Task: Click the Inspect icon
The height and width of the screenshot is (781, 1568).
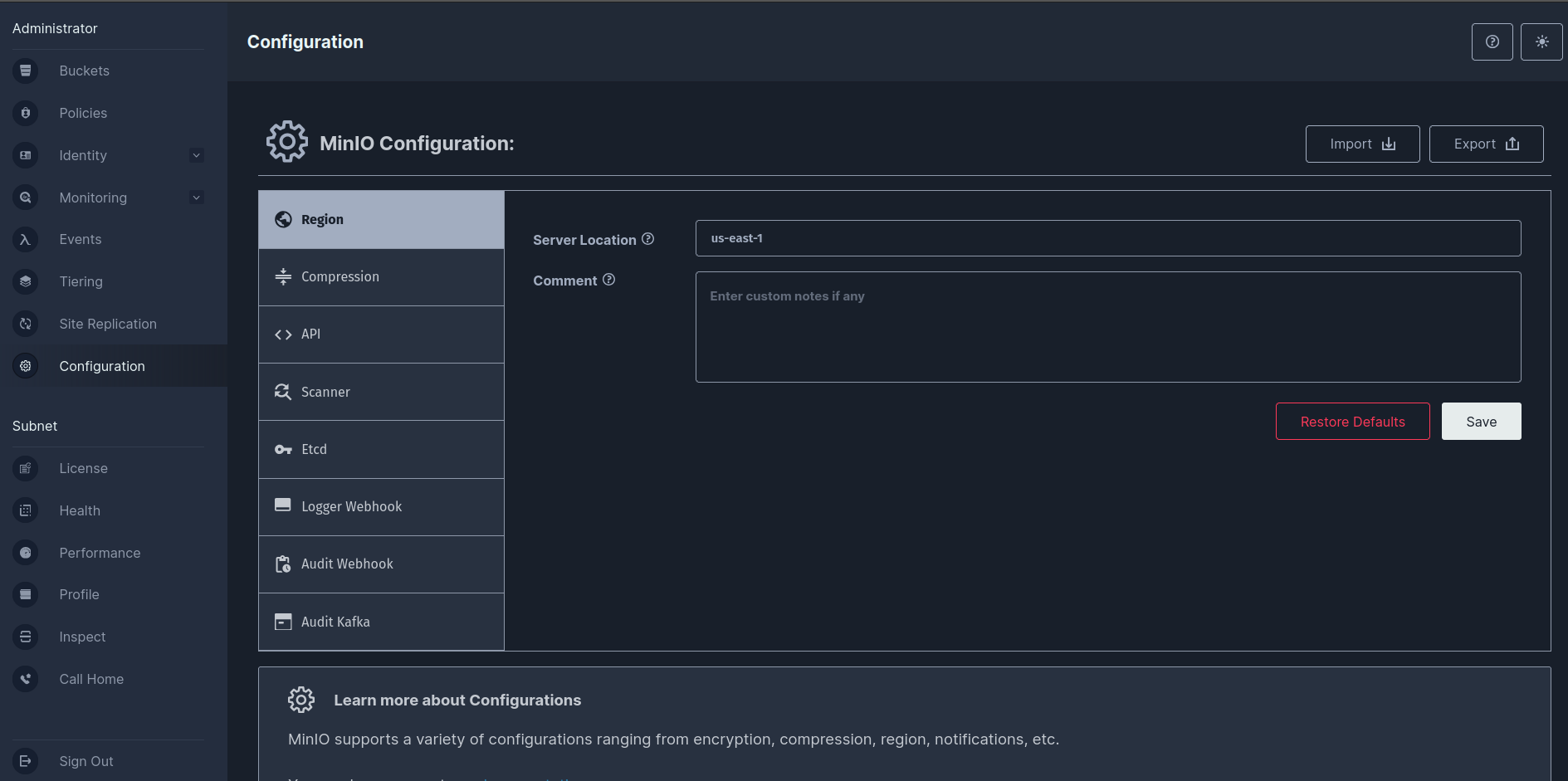Action: (26, 637)
